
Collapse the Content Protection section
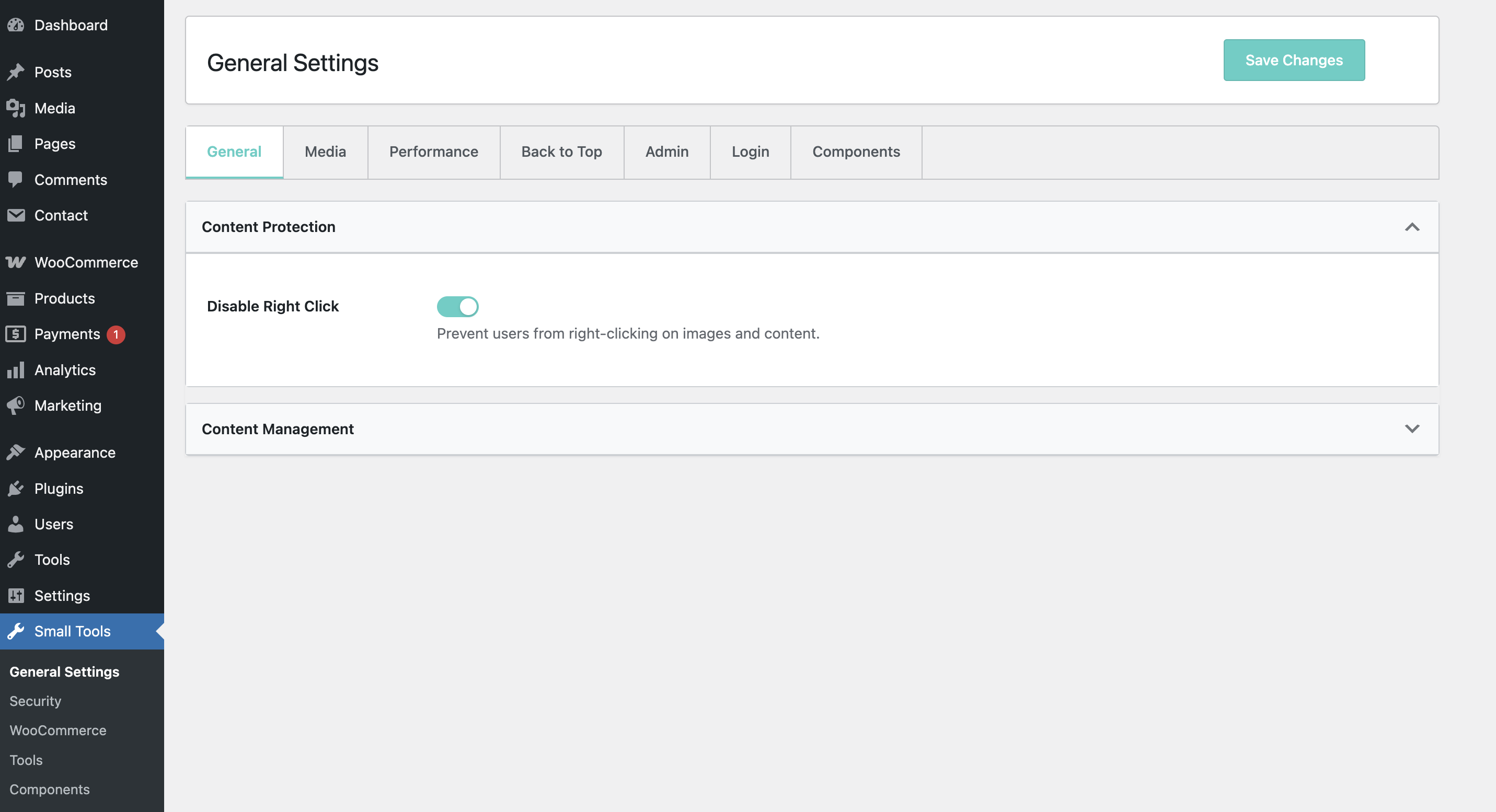click(1411, 227)
